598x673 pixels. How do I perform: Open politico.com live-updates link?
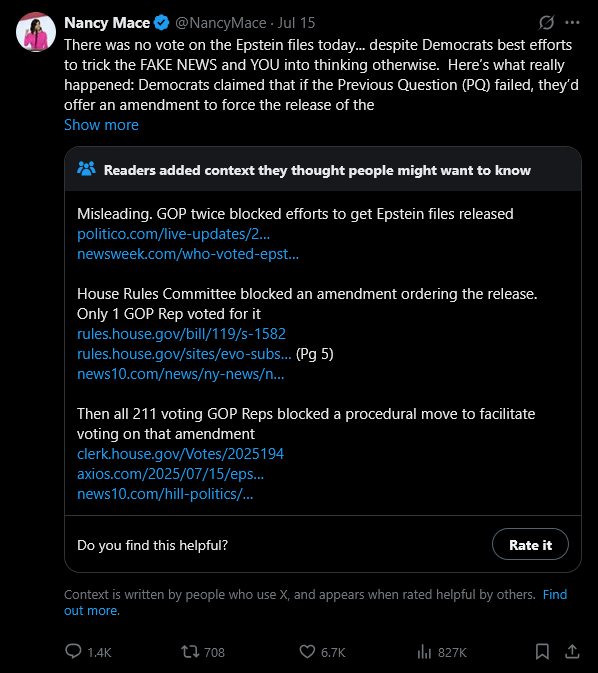tap(173, 234)
